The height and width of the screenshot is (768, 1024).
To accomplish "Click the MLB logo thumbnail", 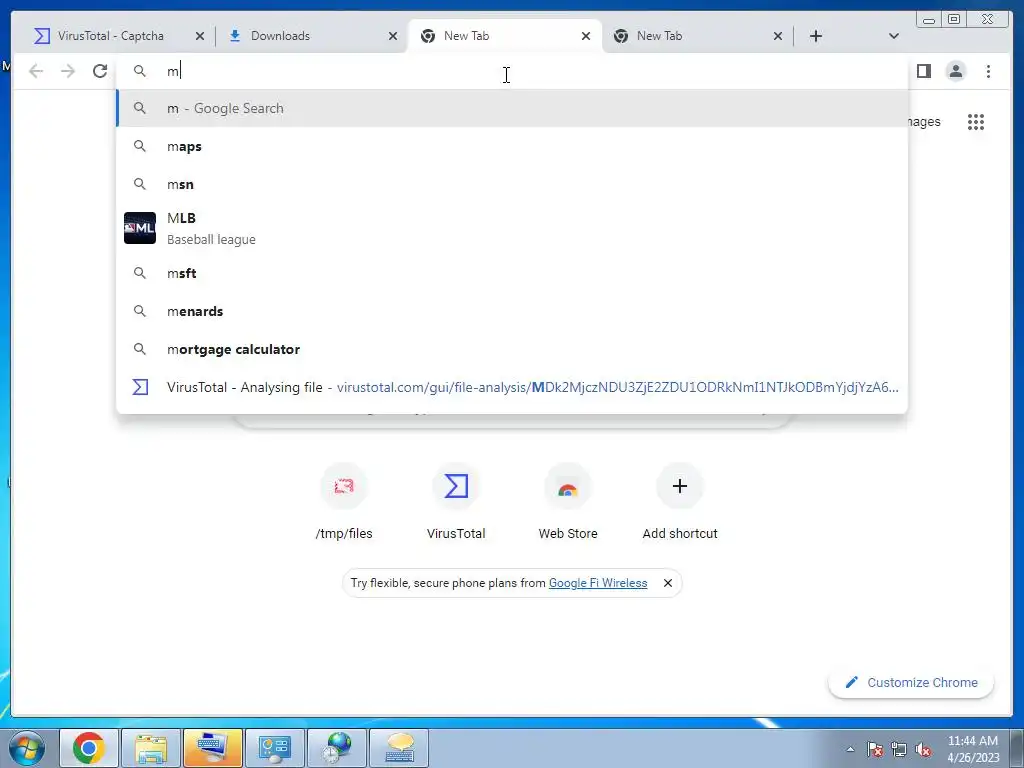I will pos(140,228).
